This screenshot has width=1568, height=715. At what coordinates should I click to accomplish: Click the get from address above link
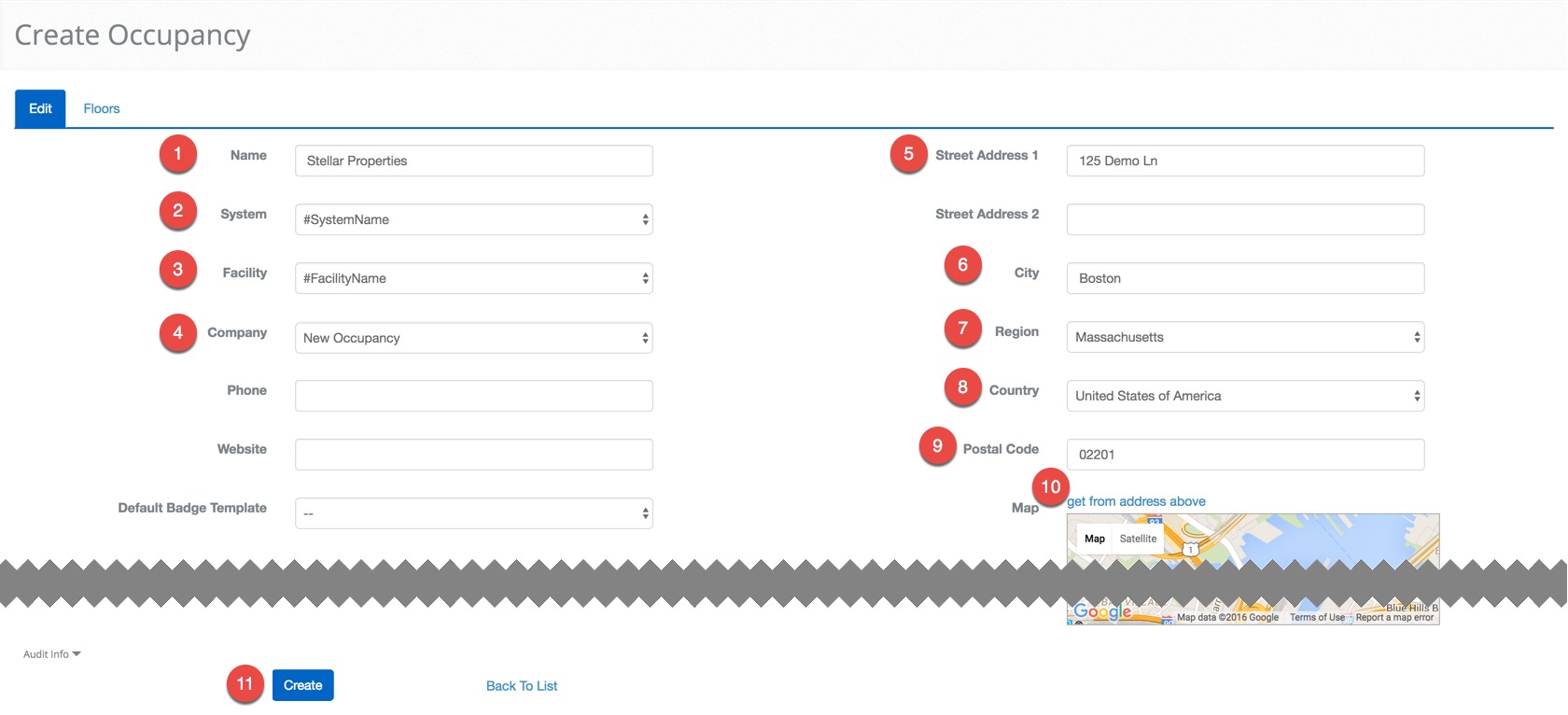click(x=1136, y=501)
